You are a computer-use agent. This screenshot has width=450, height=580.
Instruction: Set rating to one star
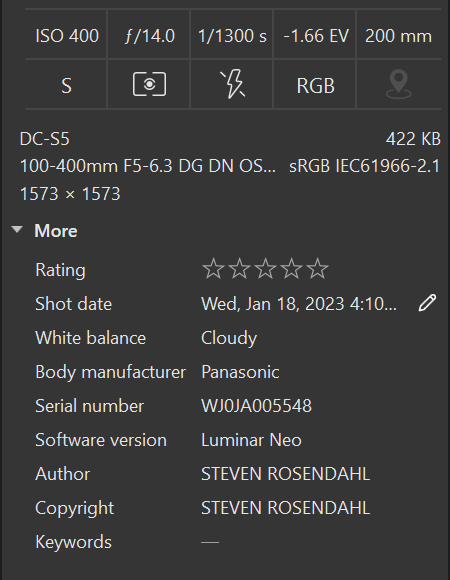coord(213,269)
